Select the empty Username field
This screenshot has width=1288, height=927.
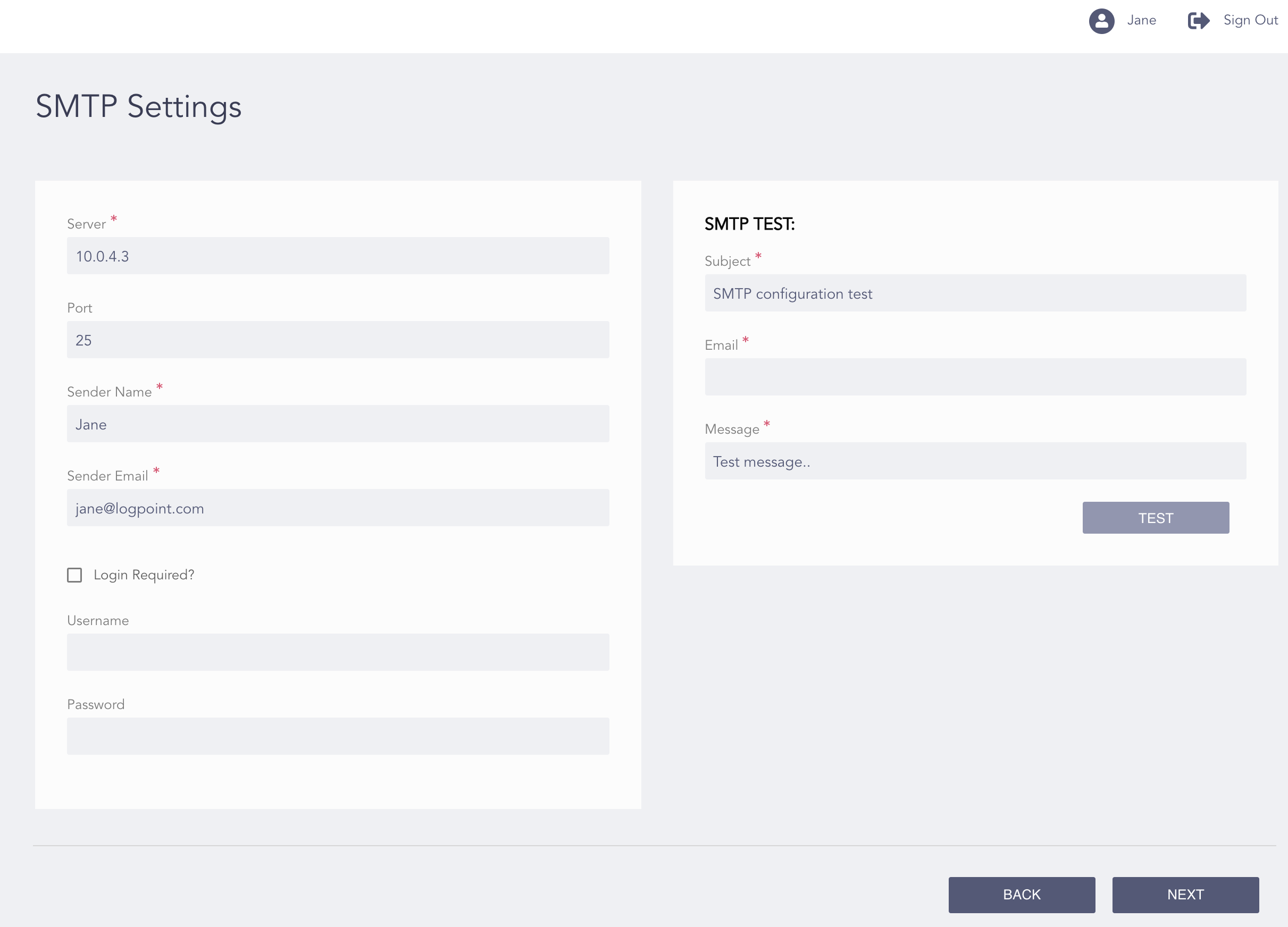[338, 652]
